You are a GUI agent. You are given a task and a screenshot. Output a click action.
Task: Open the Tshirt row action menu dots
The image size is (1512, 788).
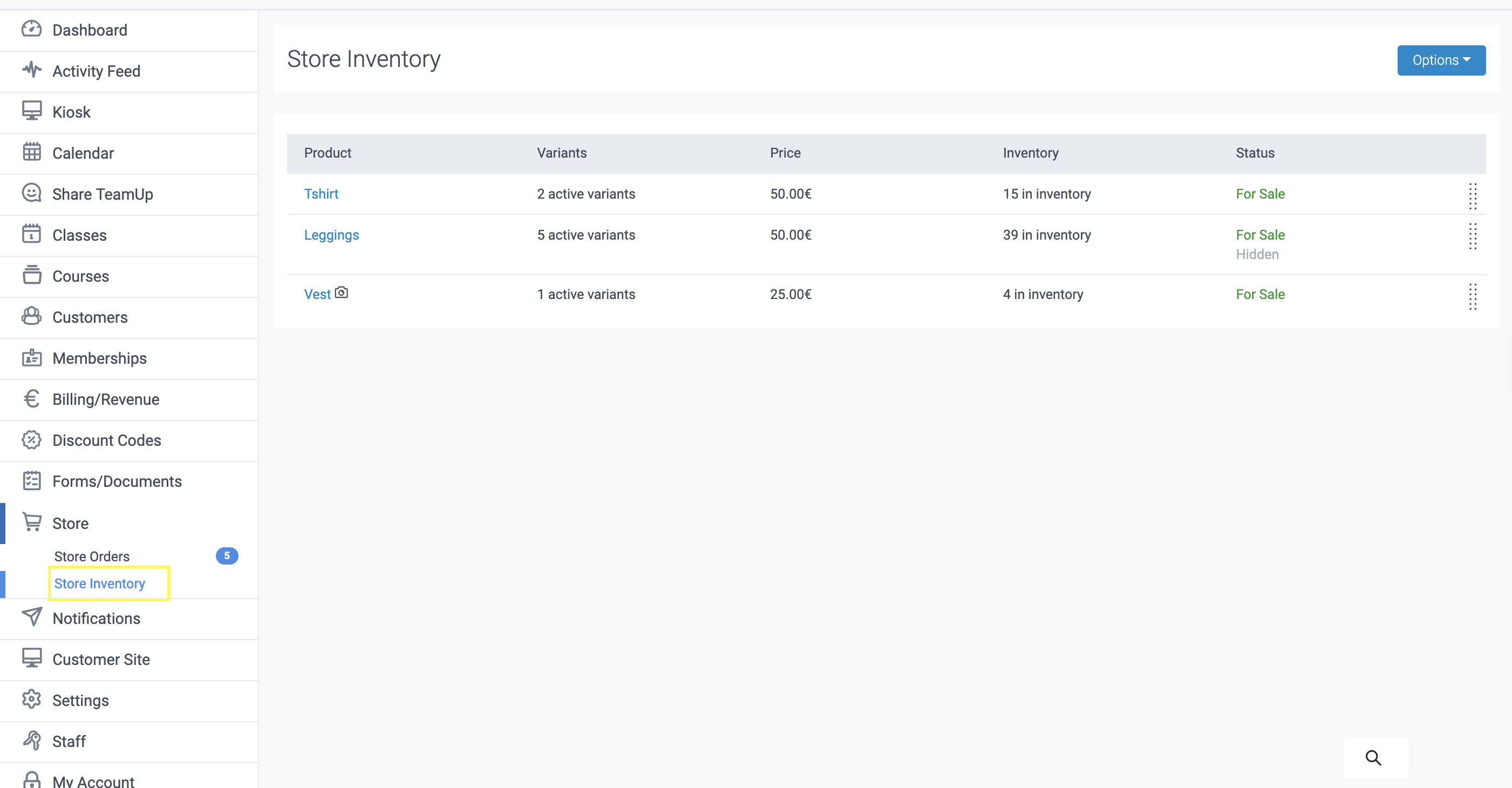point(1472,195)
